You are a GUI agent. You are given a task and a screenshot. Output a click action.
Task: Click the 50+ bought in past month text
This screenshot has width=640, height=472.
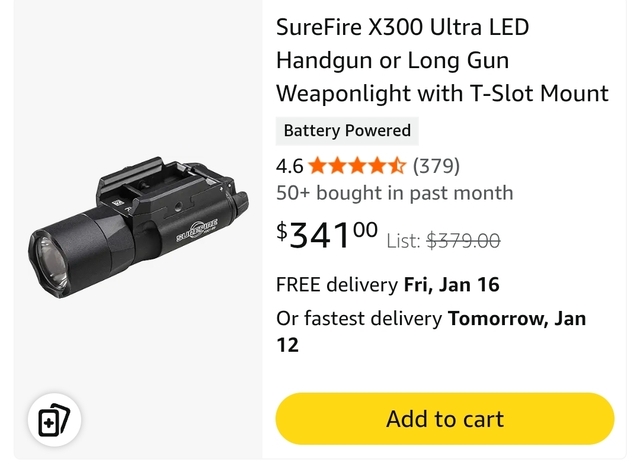[x=394, y=193]
